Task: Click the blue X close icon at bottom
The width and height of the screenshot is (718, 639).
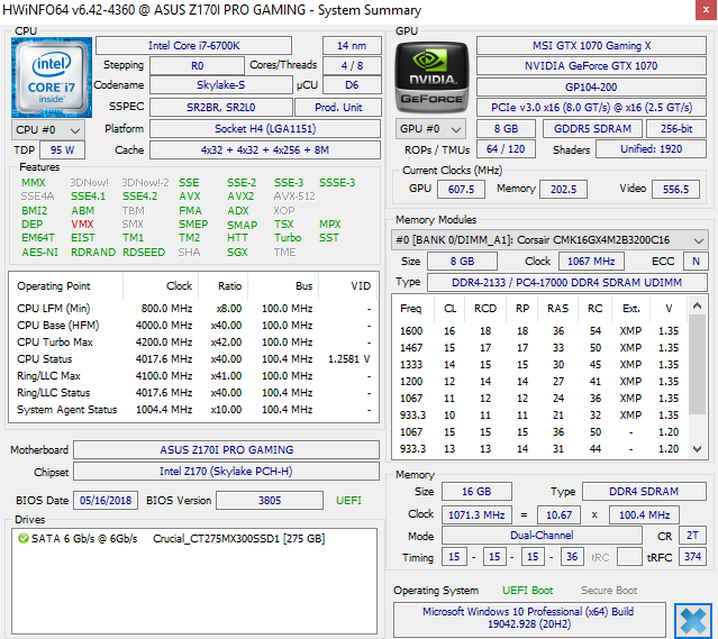Action: coord(692,621)
